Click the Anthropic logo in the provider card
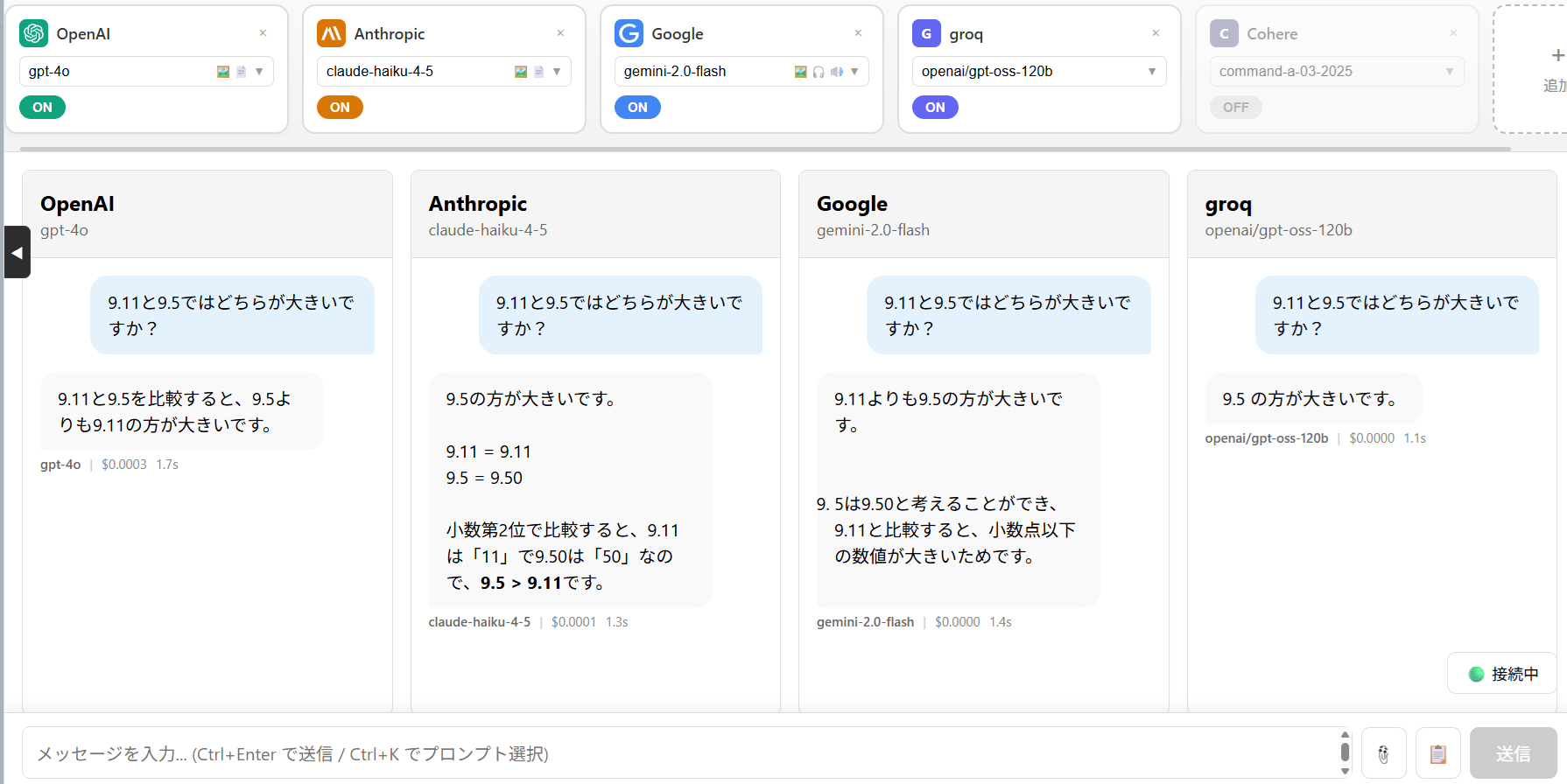1567x784 pixels. (332, 33)
